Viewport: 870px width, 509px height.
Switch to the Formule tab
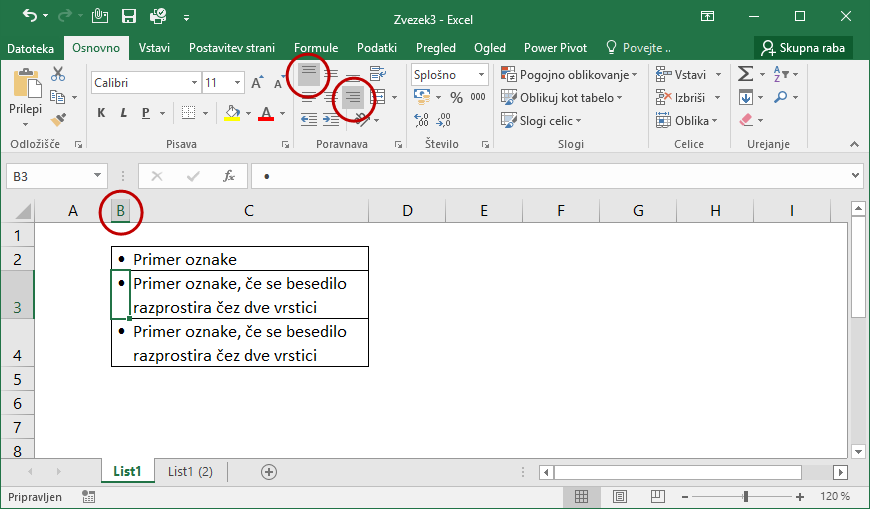coord(316,48)
